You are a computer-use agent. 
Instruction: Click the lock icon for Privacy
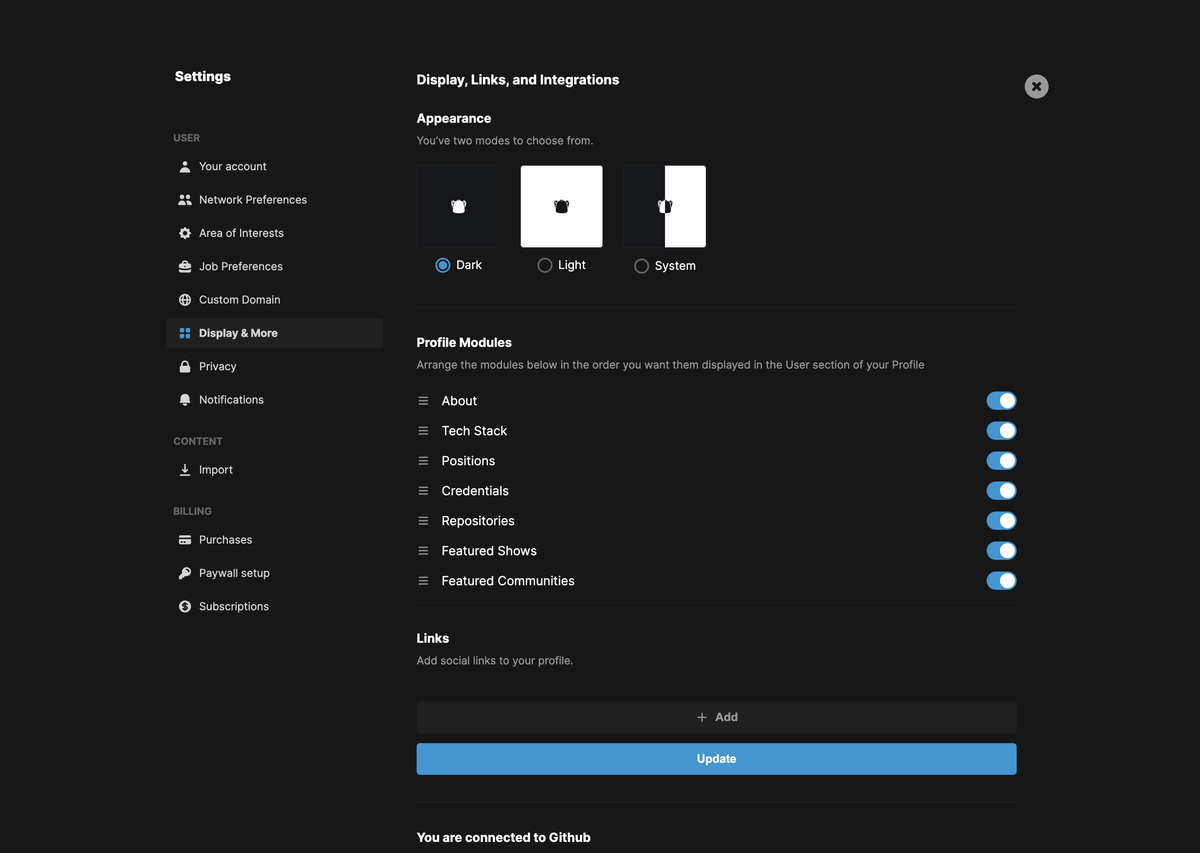(x=185, y=367)
